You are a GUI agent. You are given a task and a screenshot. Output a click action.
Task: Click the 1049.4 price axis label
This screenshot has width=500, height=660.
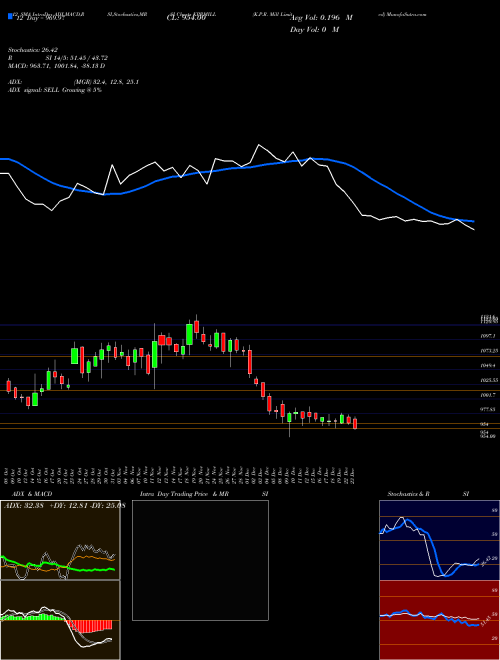click(x=489, y=365)
